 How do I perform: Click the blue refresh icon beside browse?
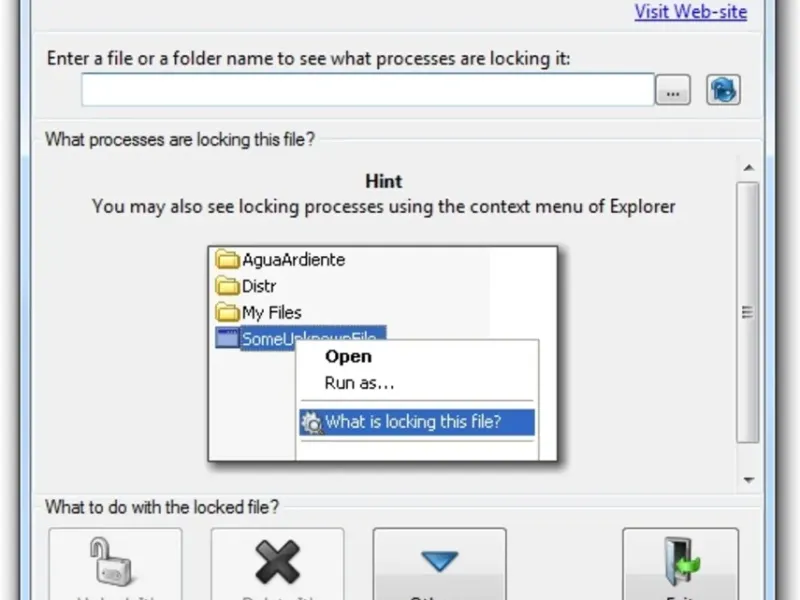pyautogui.click(x=723, y=90)
